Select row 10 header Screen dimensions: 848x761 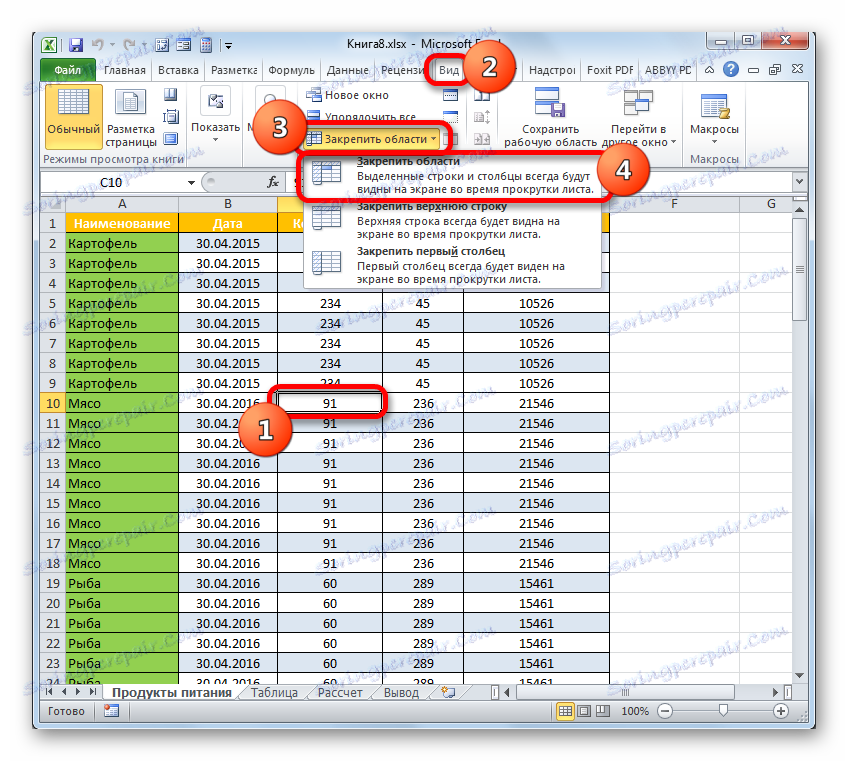pos(52,403)
